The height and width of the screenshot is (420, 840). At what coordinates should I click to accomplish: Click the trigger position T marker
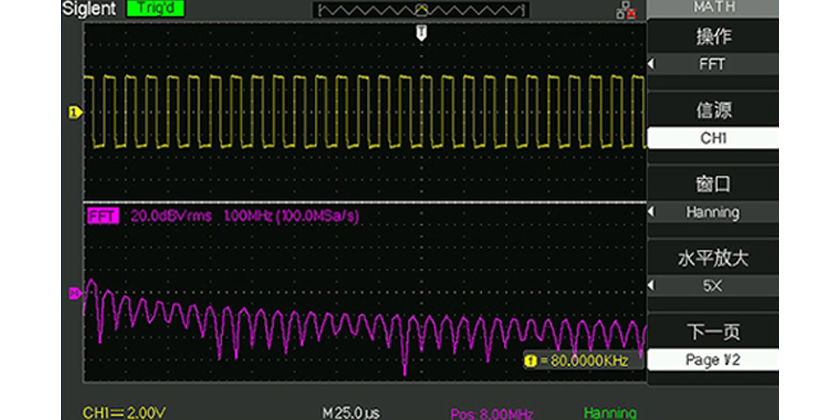coord(422,33)
